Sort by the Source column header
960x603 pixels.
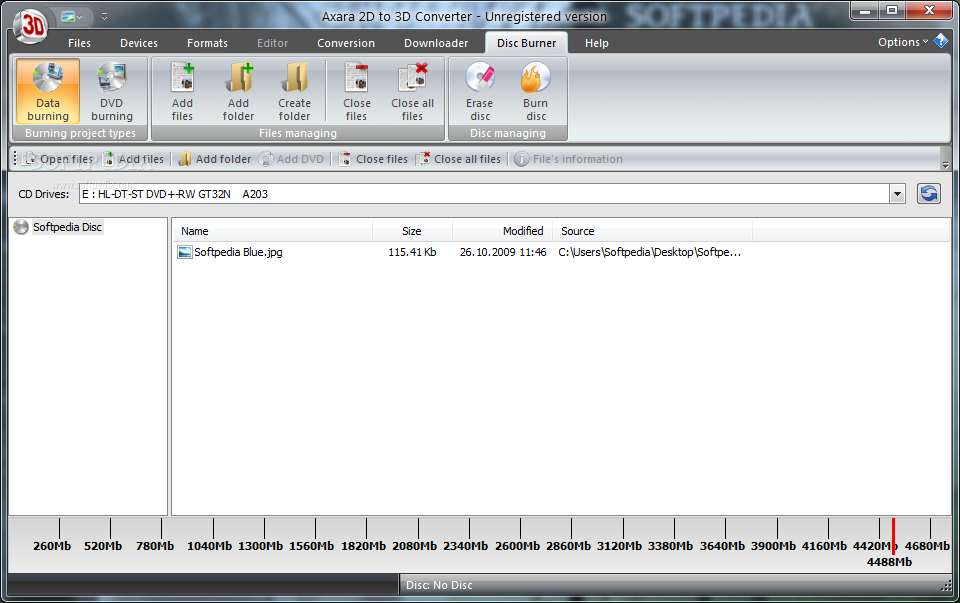click(x=653, y=231)
